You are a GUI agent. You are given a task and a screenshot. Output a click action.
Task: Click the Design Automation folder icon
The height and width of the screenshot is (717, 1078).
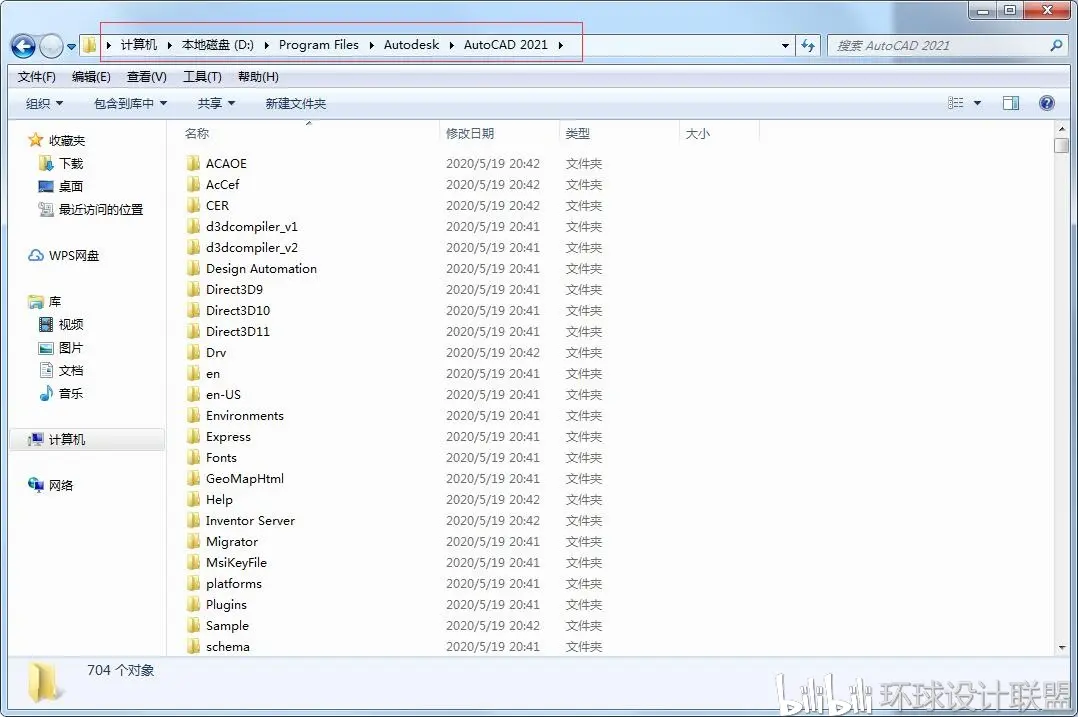tap(193, 268)
